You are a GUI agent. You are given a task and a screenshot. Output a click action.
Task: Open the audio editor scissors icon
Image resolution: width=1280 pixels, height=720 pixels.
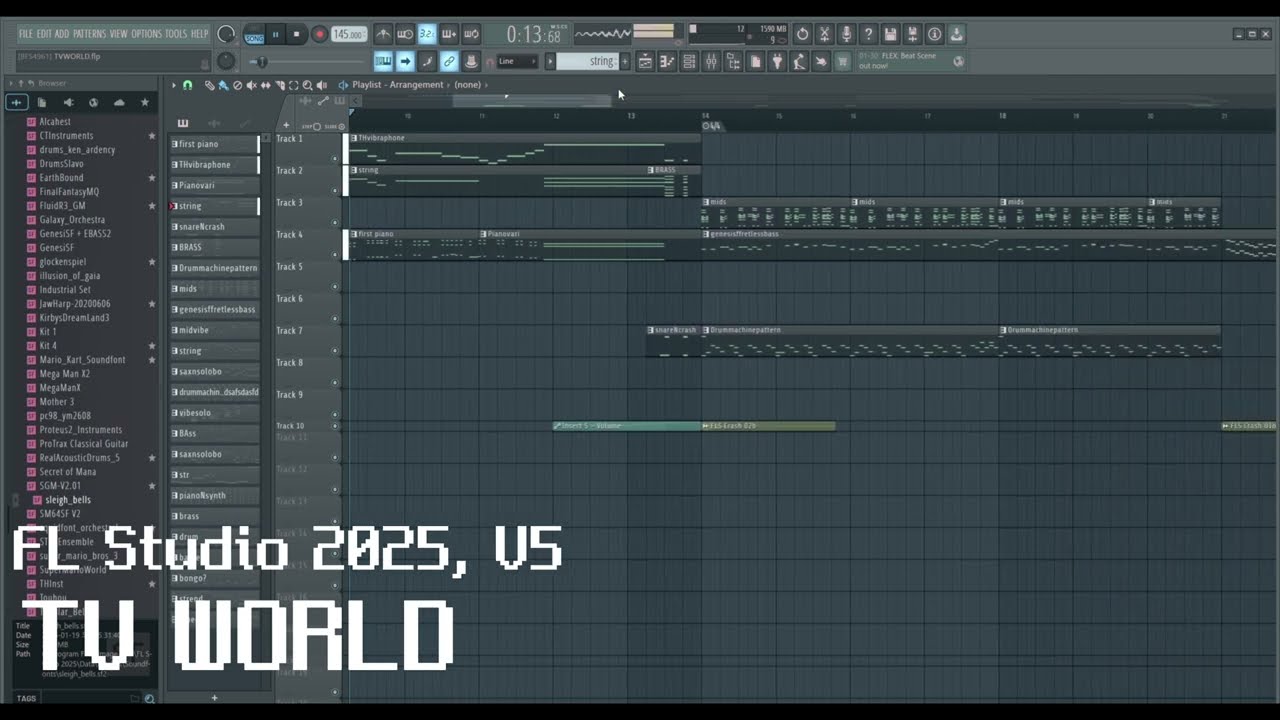(x=824, y=34)
